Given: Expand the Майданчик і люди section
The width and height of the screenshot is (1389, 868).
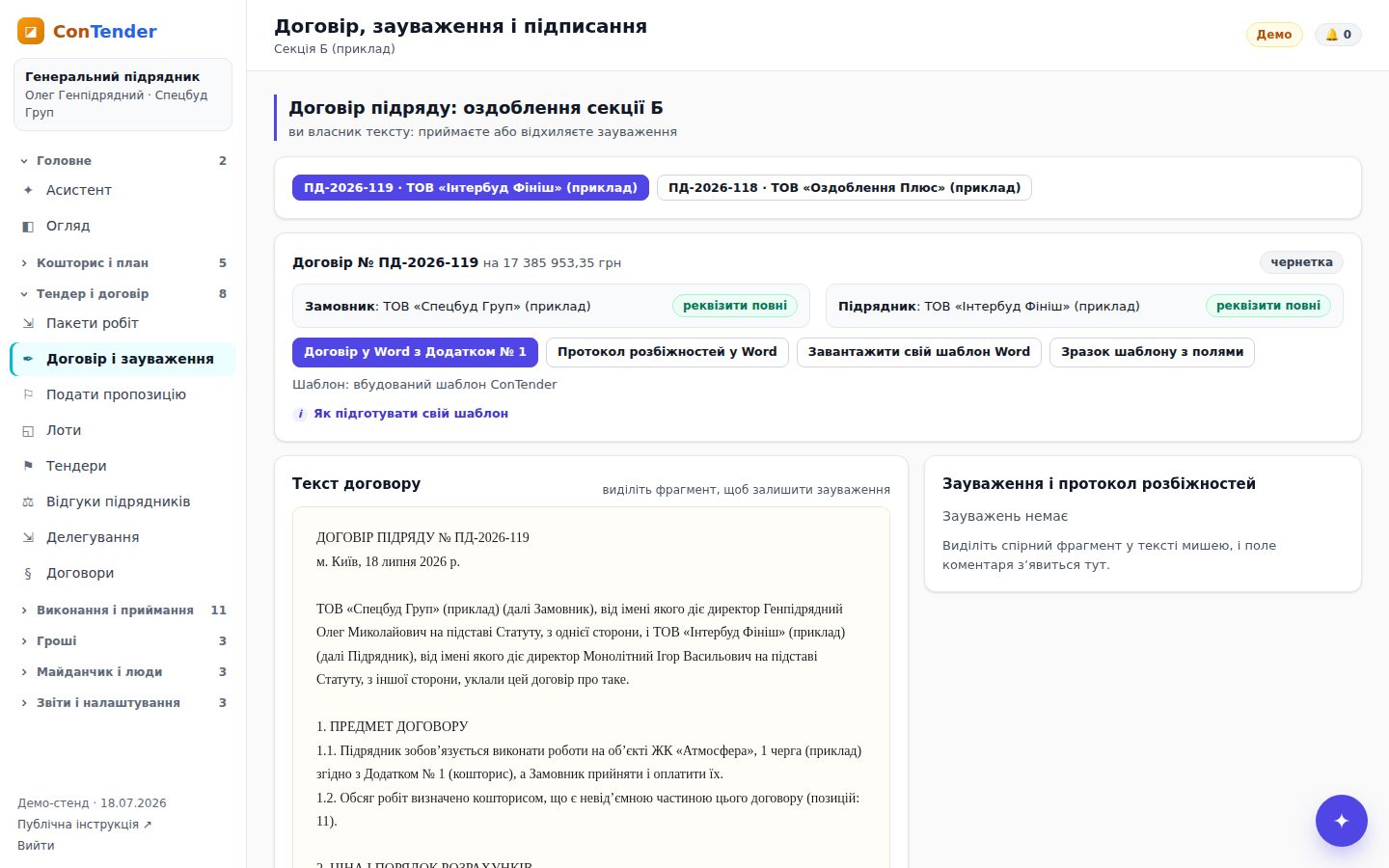Looking at the screenshot, I should pos(123,672).
